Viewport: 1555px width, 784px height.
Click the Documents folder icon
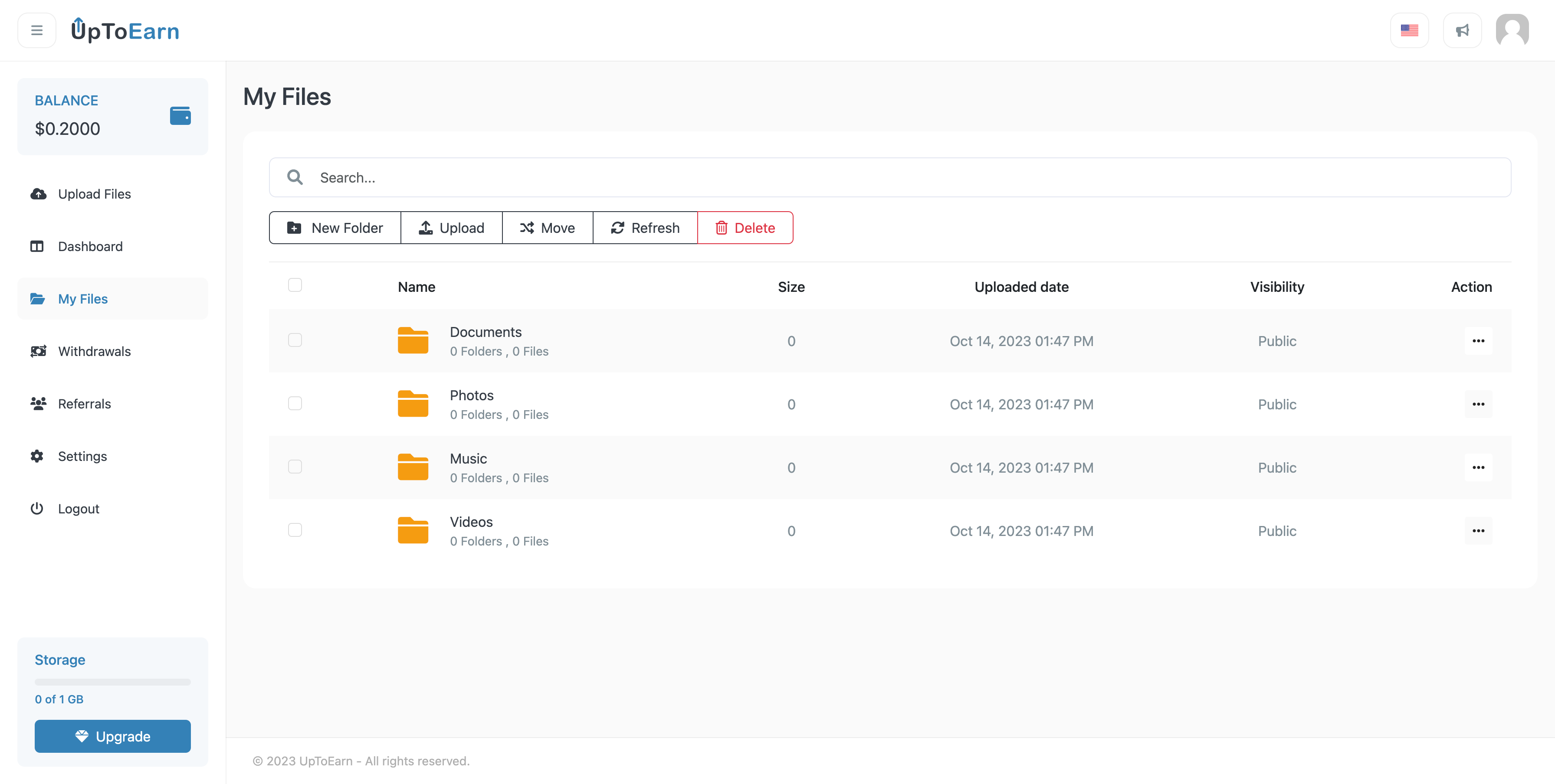pos(413,341)
